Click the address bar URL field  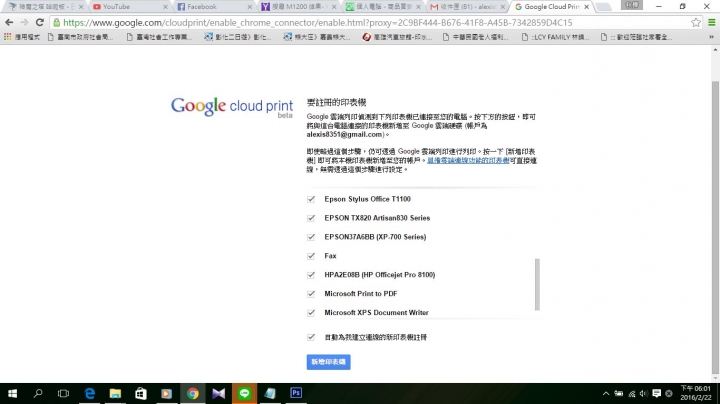(x=370, y=22)
